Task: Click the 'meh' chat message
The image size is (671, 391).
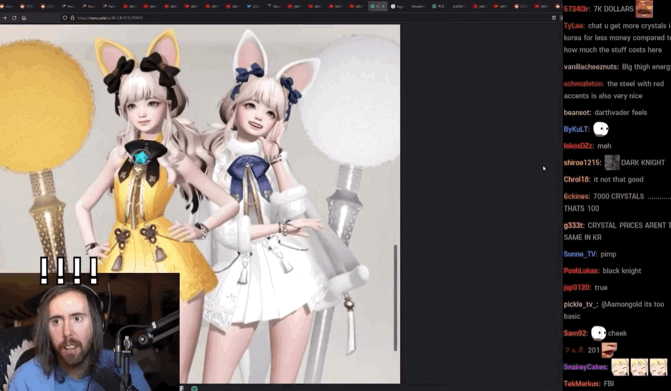Action: click(x=604, y=146)
